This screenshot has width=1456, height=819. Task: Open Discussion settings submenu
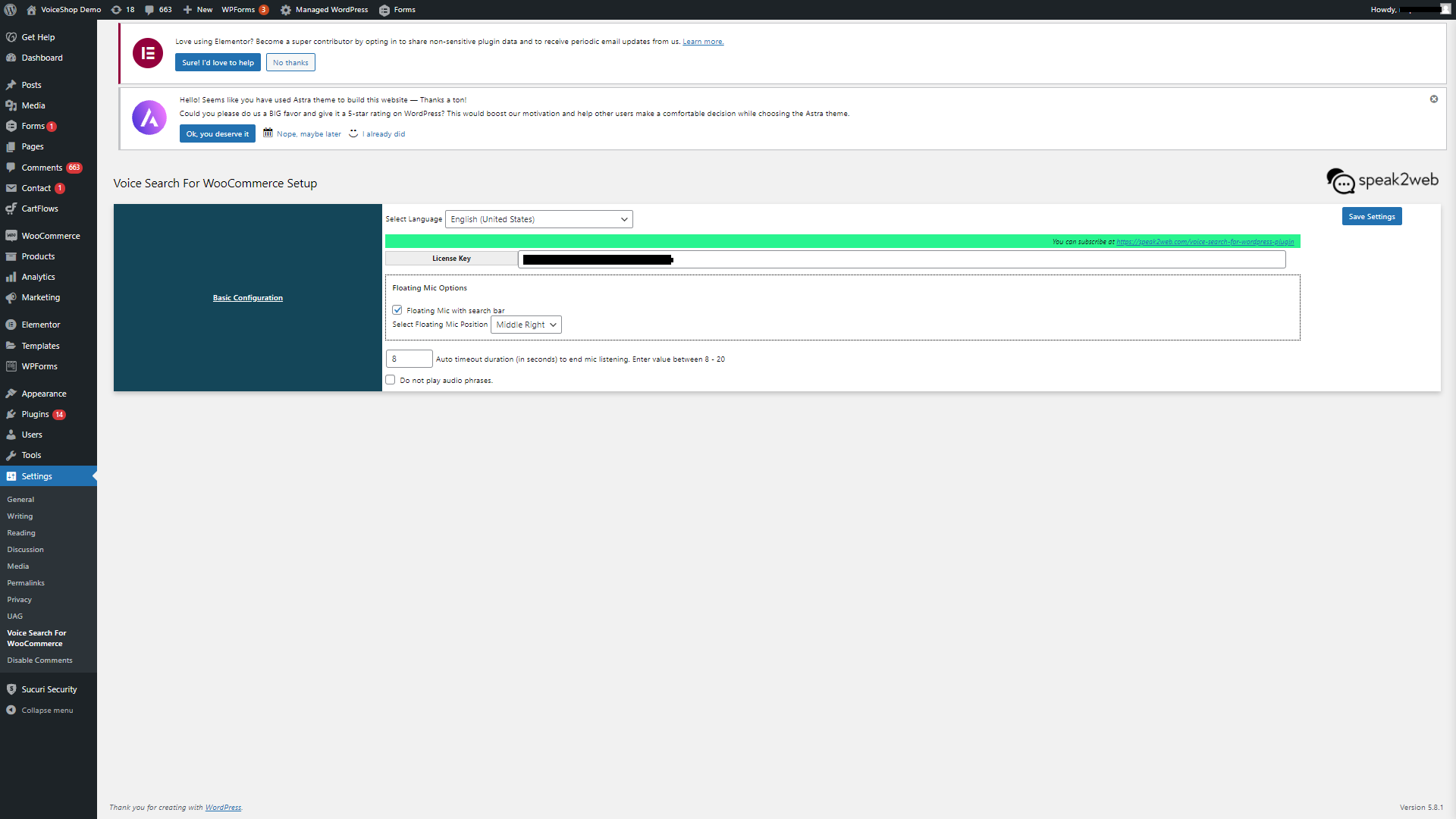25,550
